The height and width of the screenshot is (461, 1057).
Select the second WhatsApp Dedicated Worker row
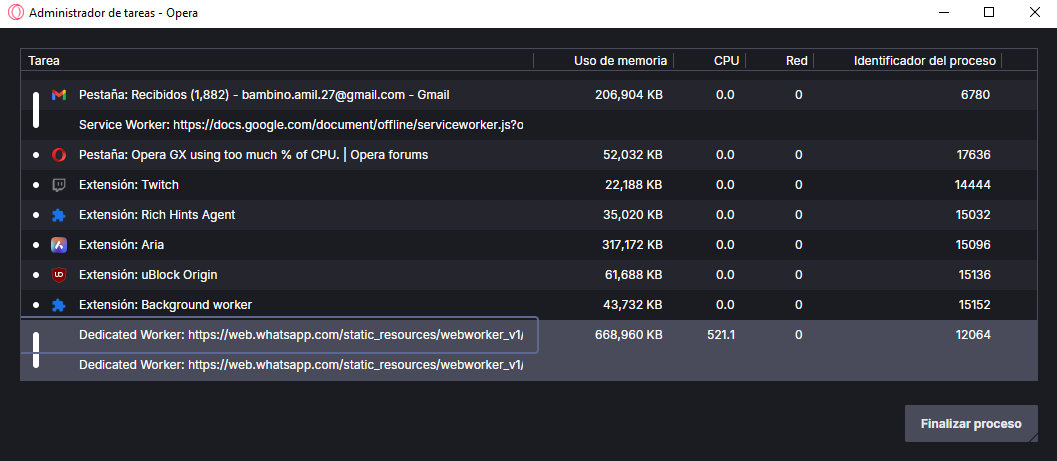(528, 365)
